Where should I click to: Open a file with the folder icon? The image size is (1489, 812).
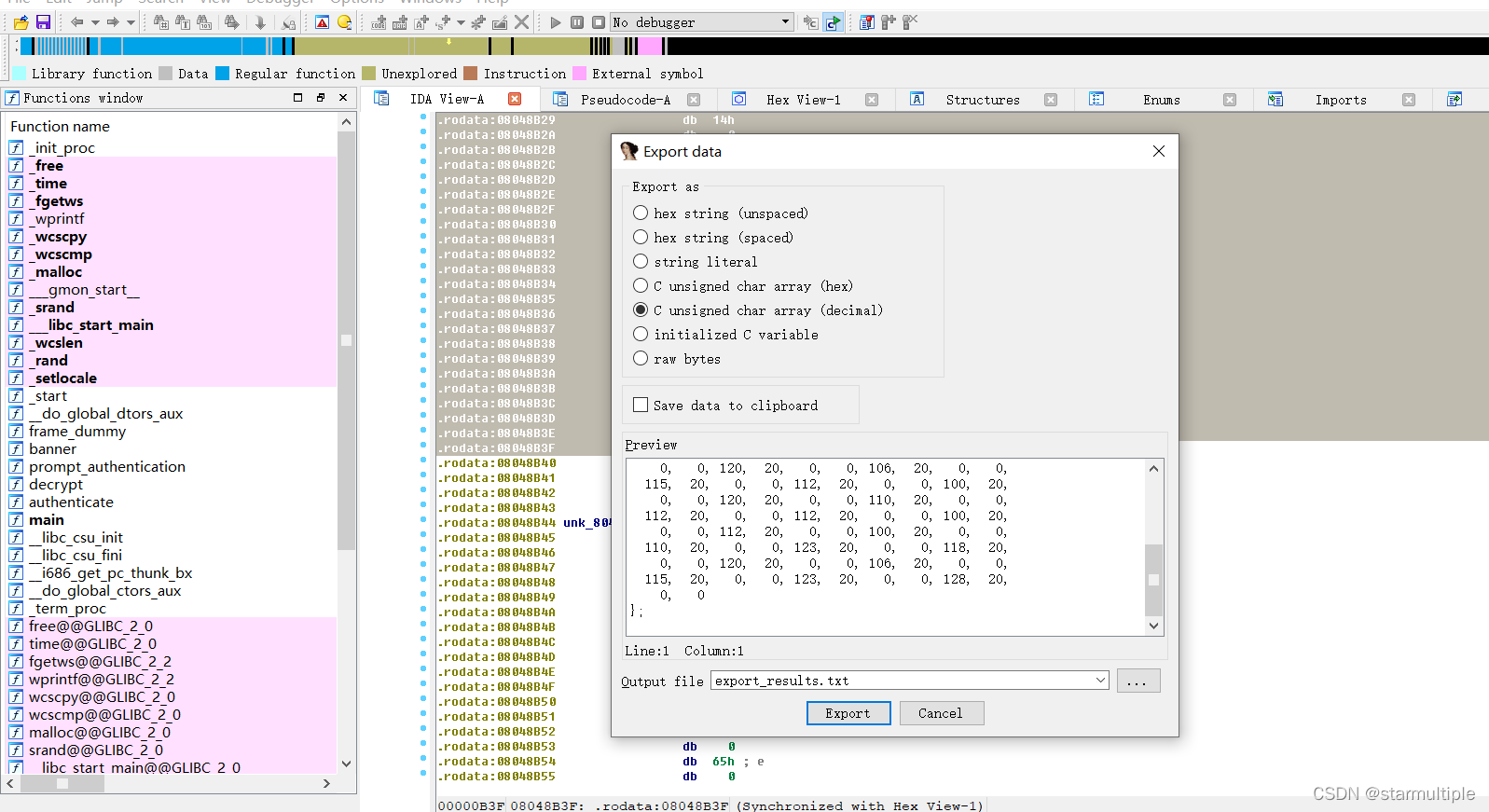pos(21,22)
